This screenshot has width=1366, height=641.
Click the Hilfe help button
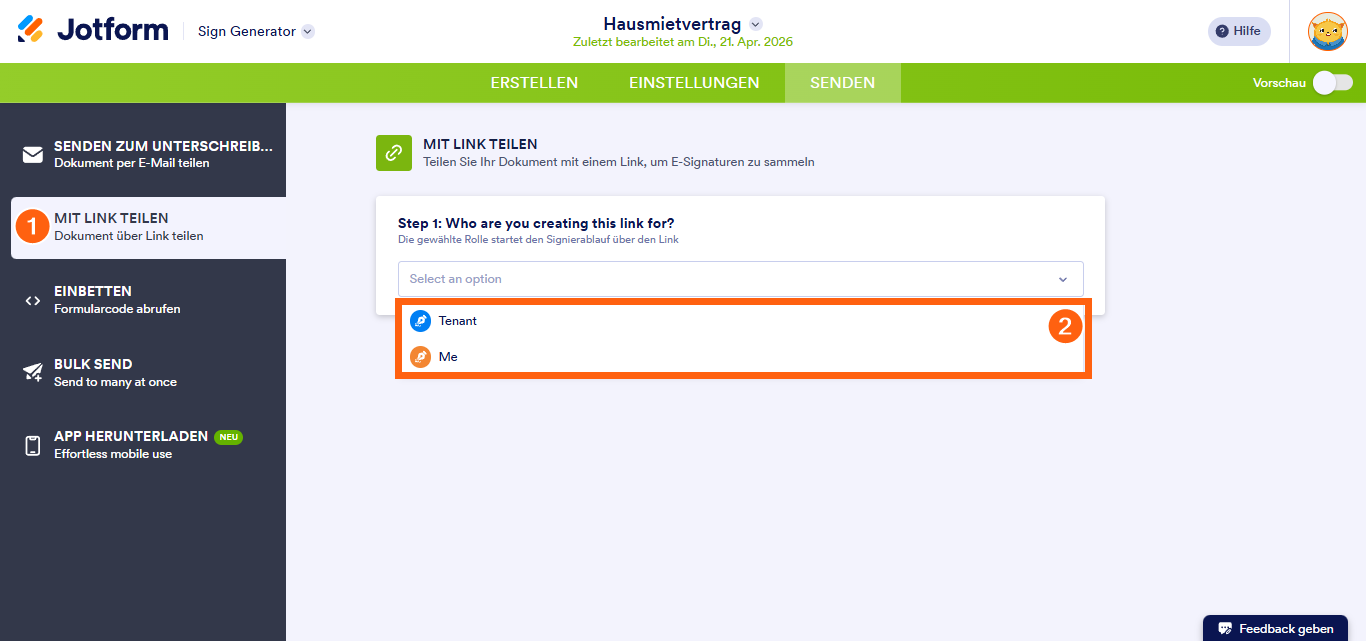click(1239, 31)
